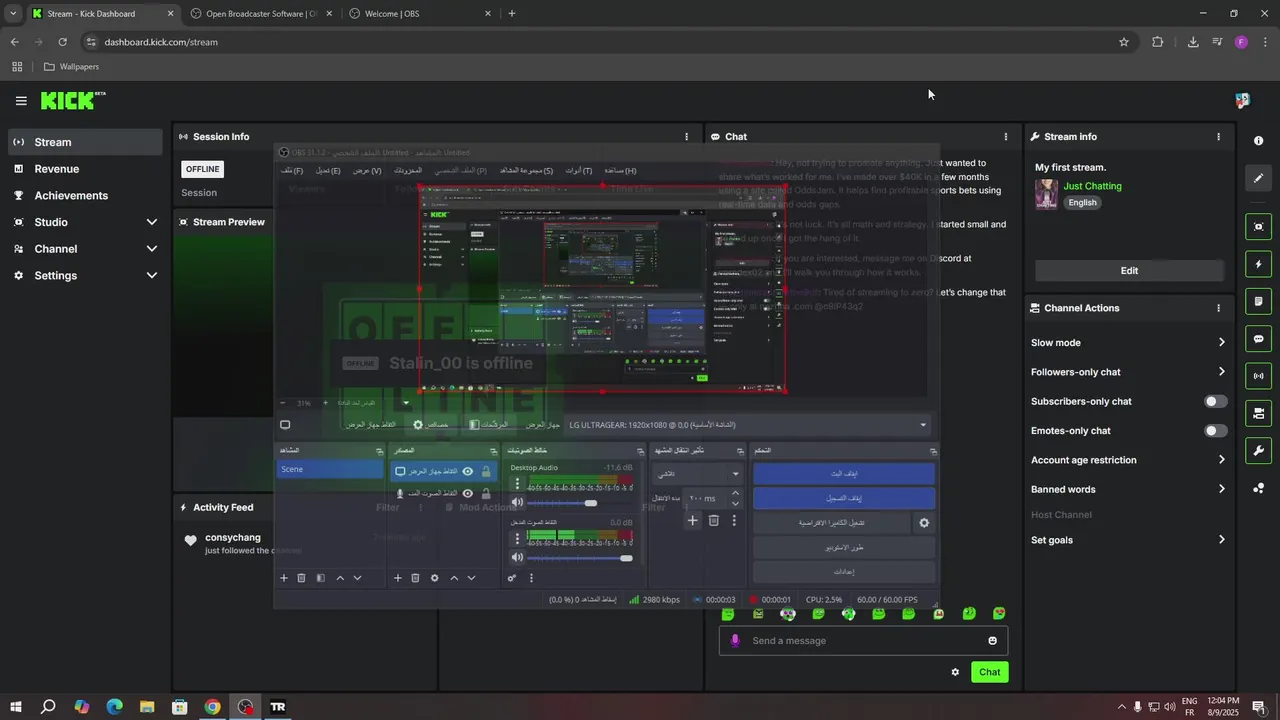This screenshot has width=1280, height=720.
Task: Click the lightning bolt icon in right rail
Action: pos(1259,264)
